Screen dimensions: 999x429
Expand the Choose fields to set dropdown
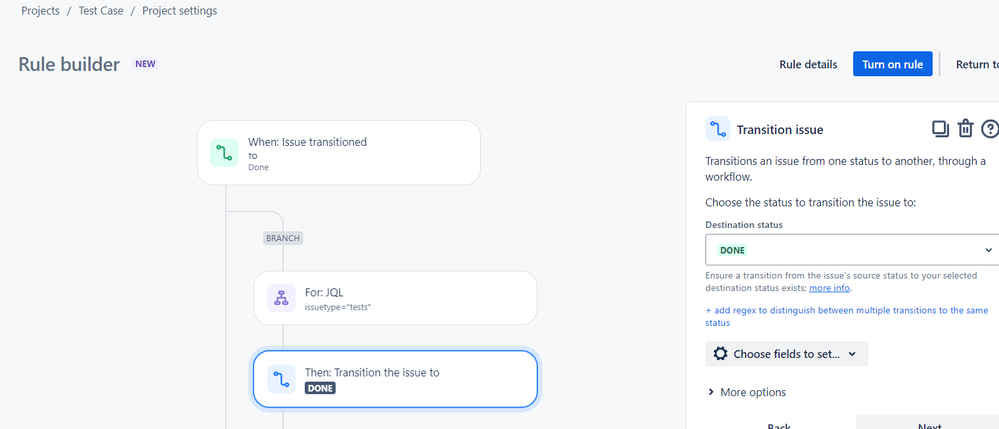pyautogui.click(x=786, y=354)
